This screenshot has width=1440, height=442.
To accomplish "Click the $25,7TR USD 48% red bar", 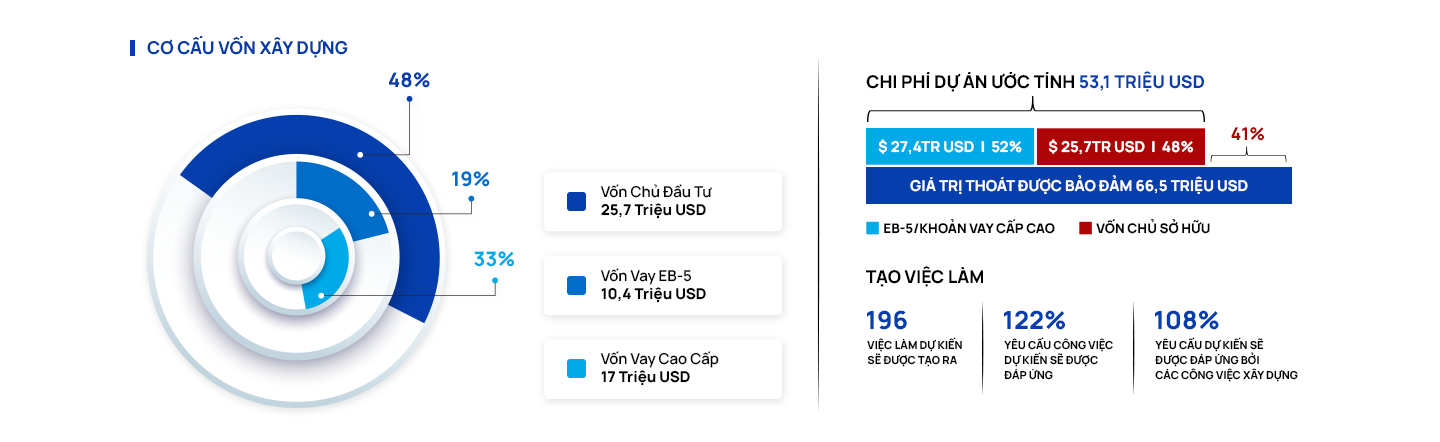I will [x=1121, y=146].
